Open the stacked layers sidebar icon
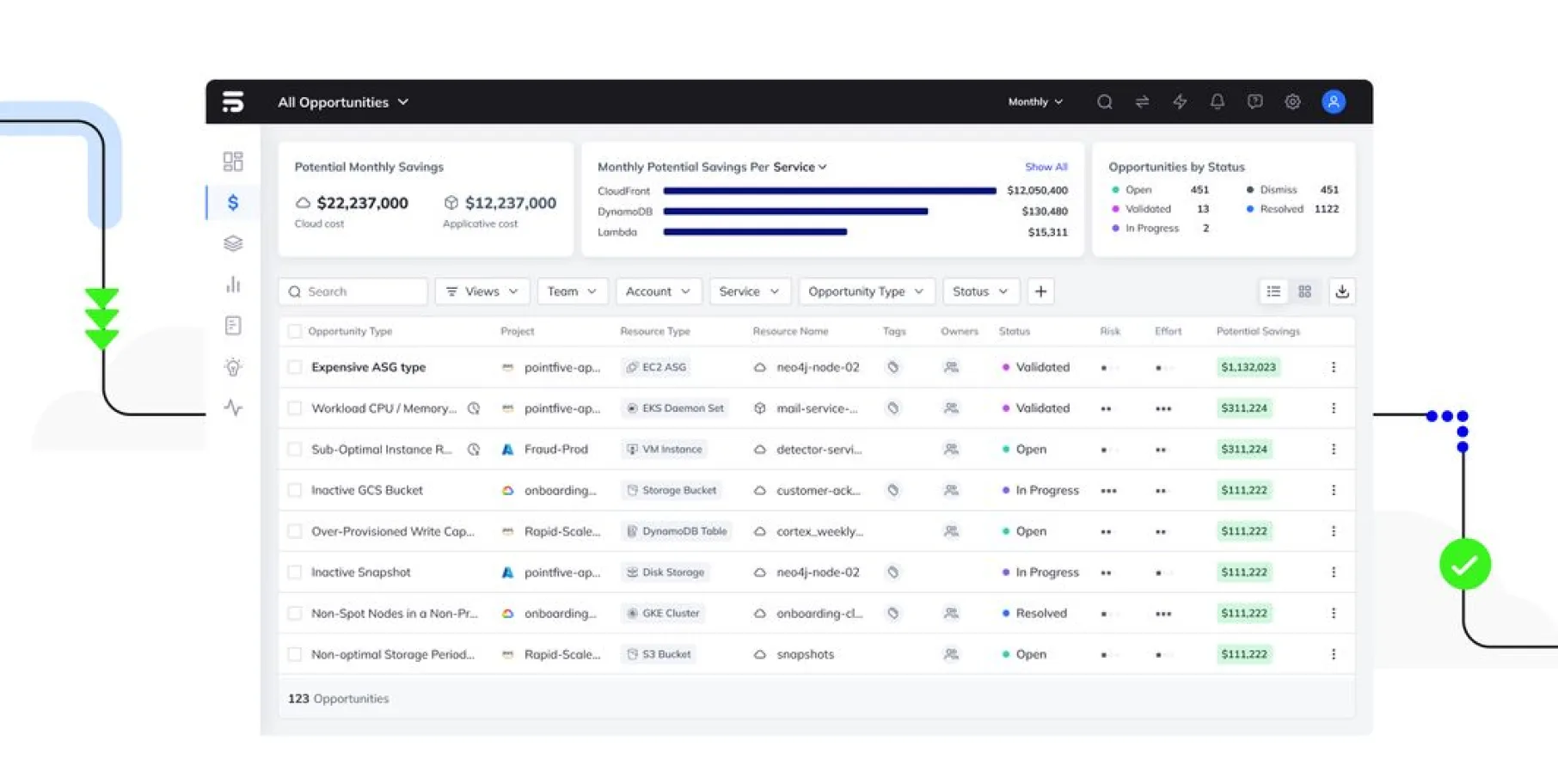Viewport: 1558px width, 784px height. coord(233,243)
